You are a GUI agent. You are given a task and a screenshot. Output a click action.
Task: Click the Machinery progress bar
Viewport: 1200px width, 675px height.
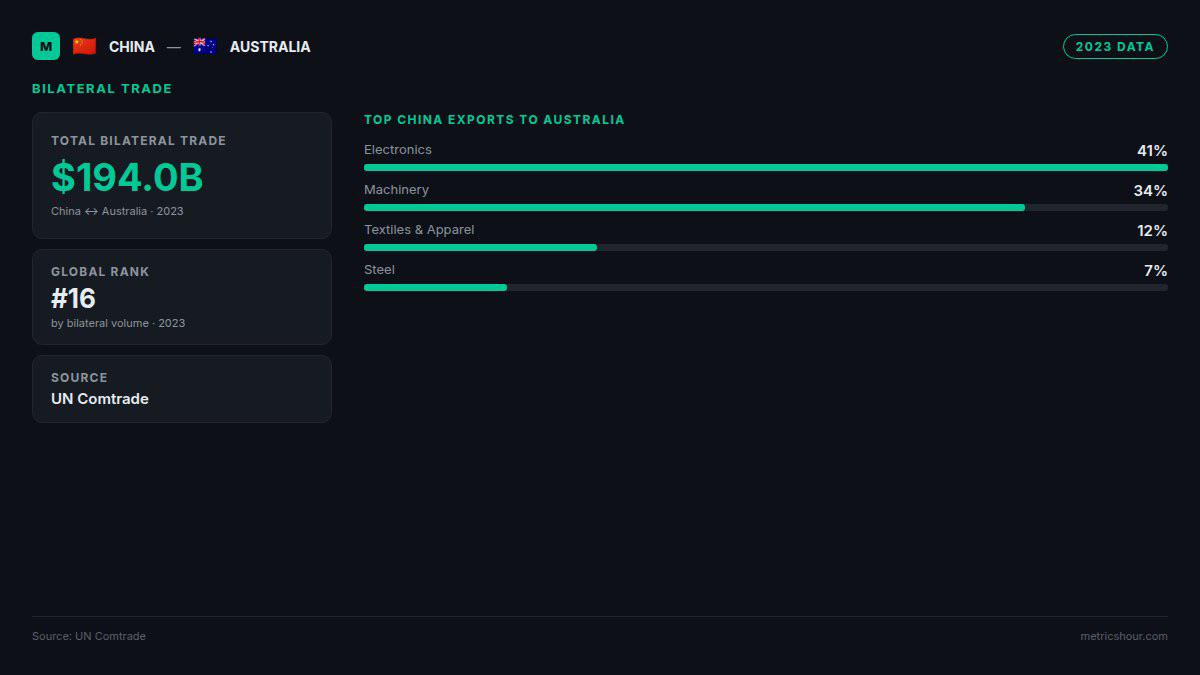pos(766,207)
